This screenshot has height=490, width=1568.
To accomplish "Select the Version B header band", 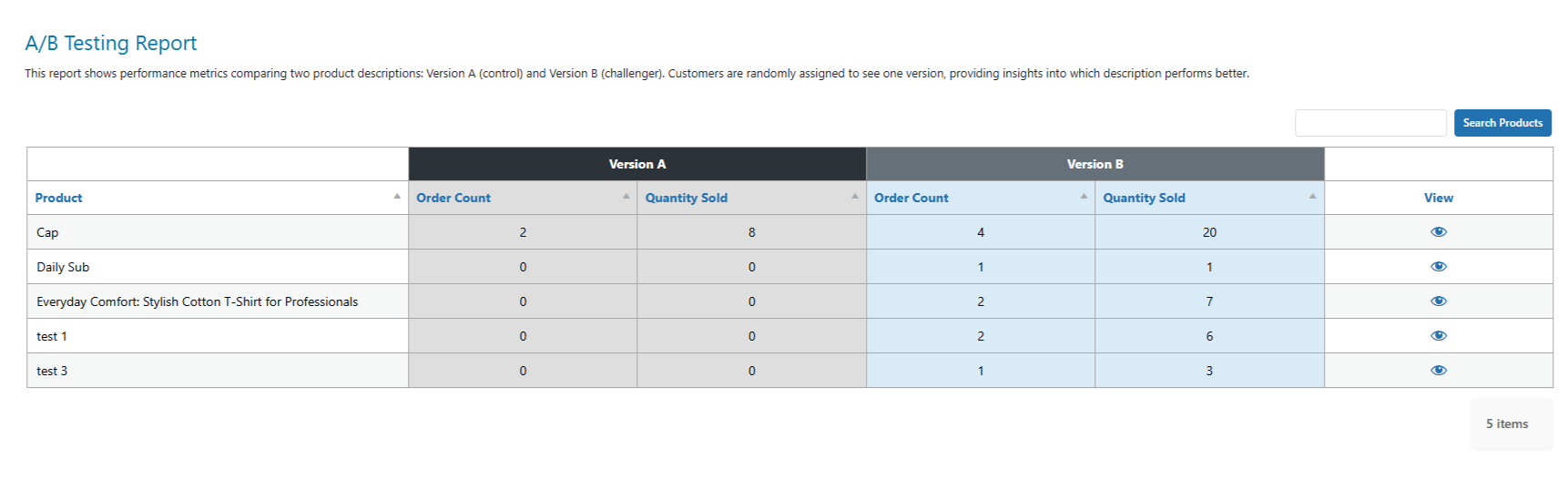I will tap(1095, 164).
